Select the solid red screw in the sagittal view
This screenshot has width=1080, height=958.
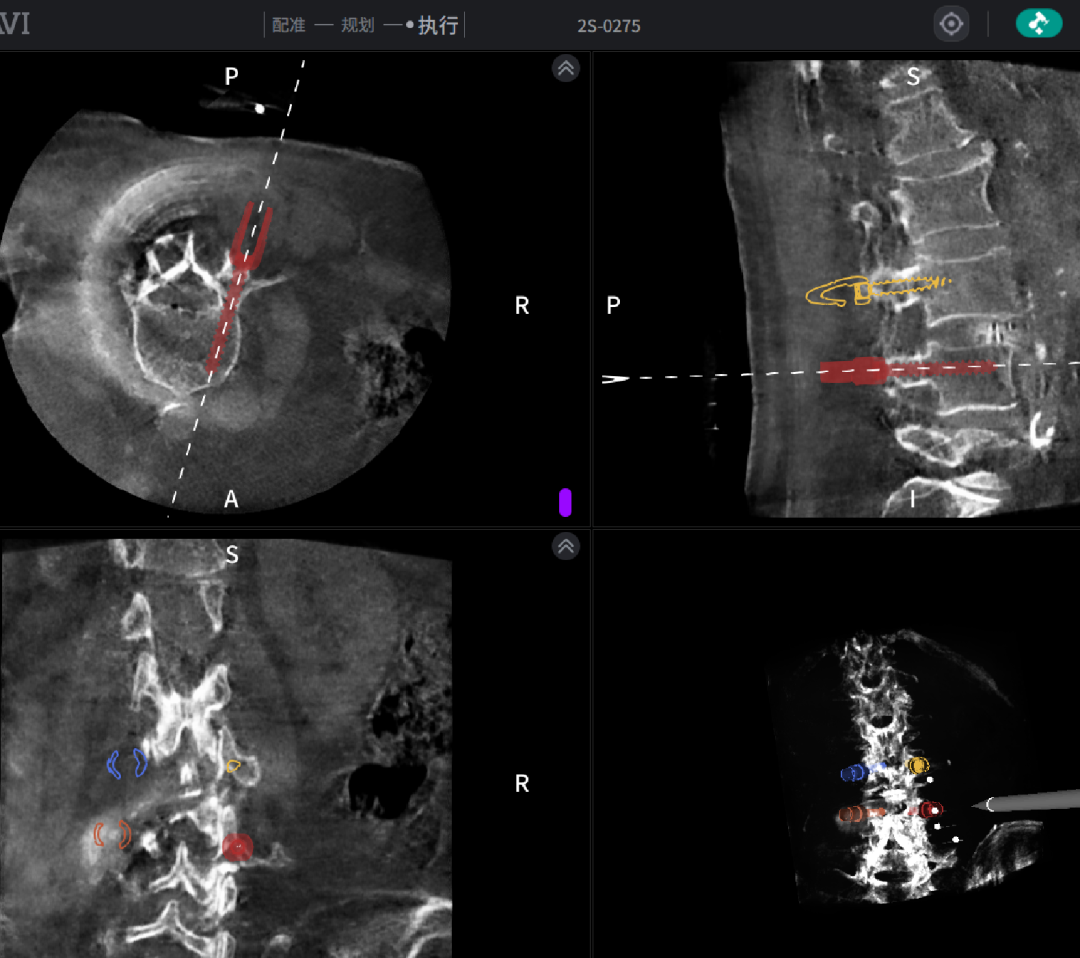click(x=906, y=370)
